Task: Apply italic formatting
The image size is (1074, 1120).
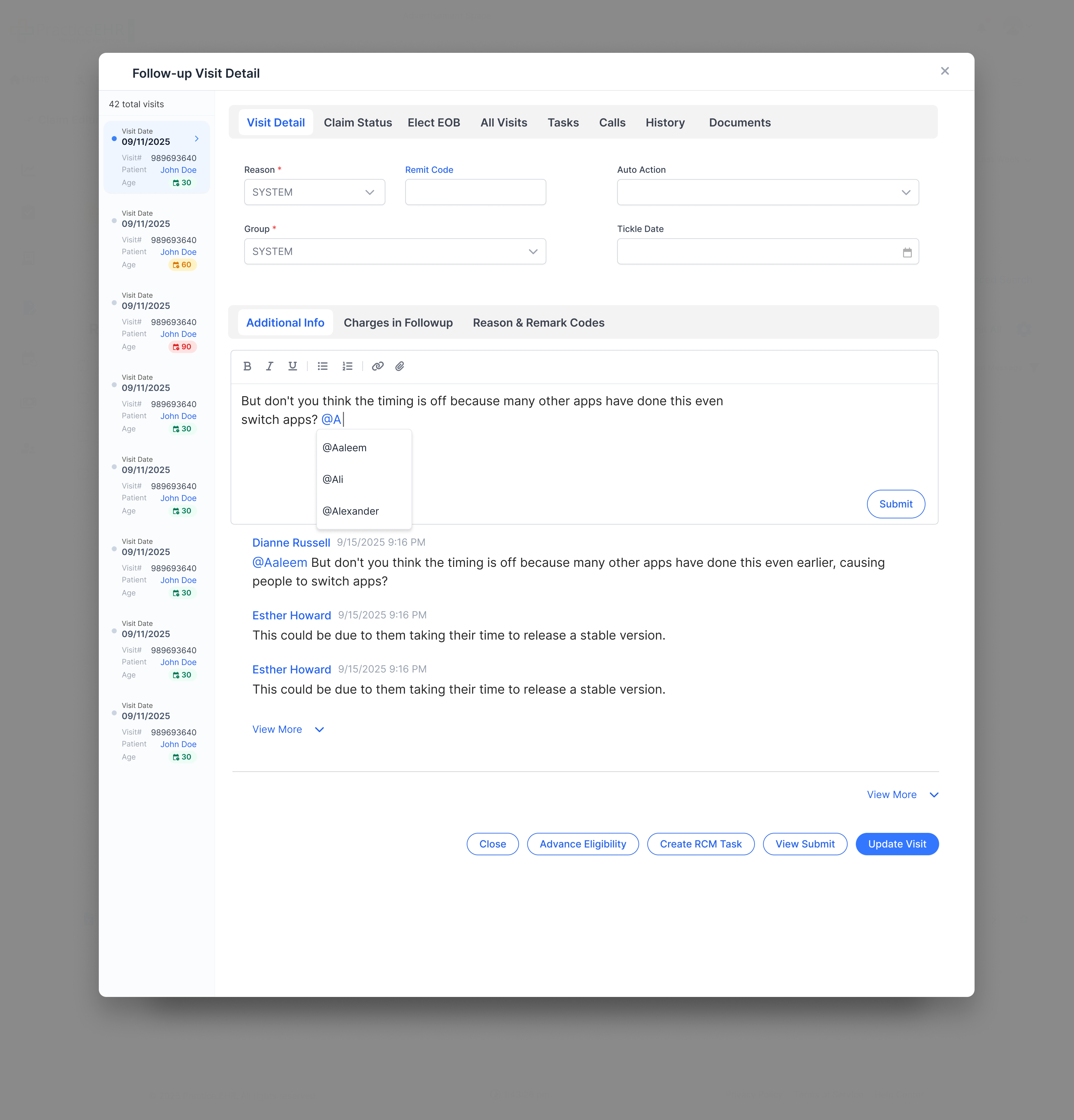Action: [270, 366]
